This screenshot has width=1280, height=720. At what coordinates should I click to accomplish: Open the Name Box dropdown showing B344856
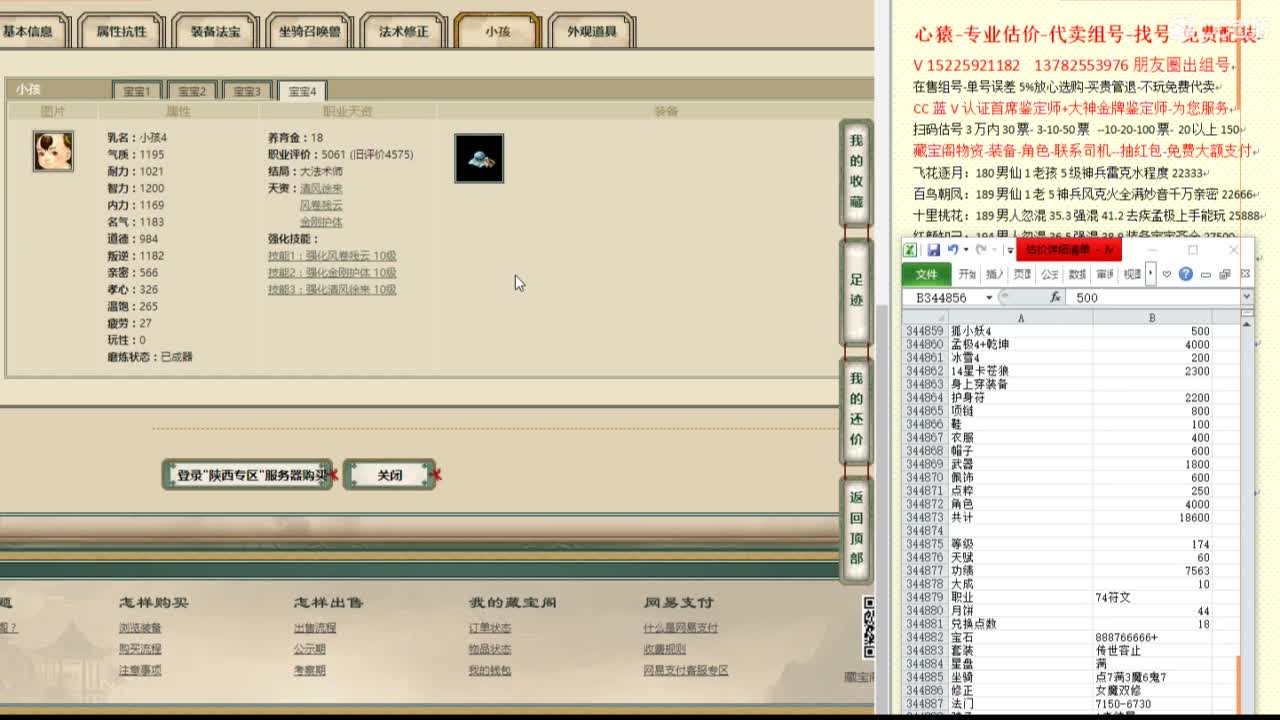click(989, 297)
